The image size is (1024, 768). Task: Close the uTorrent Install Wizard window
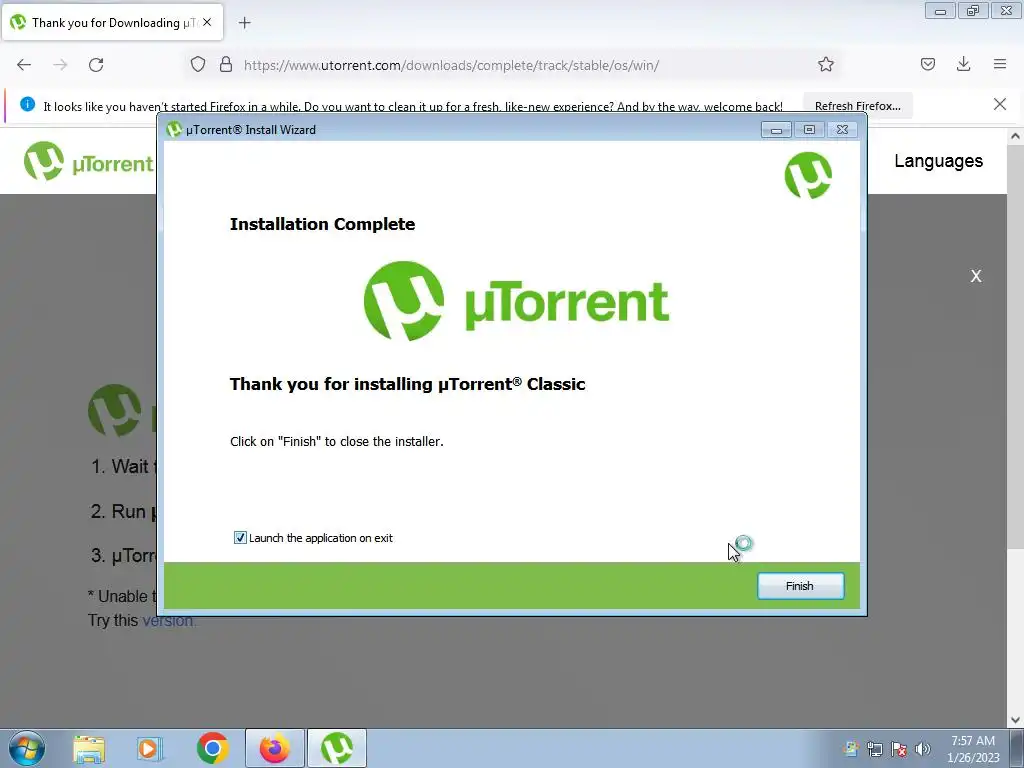tap(842, 130)
